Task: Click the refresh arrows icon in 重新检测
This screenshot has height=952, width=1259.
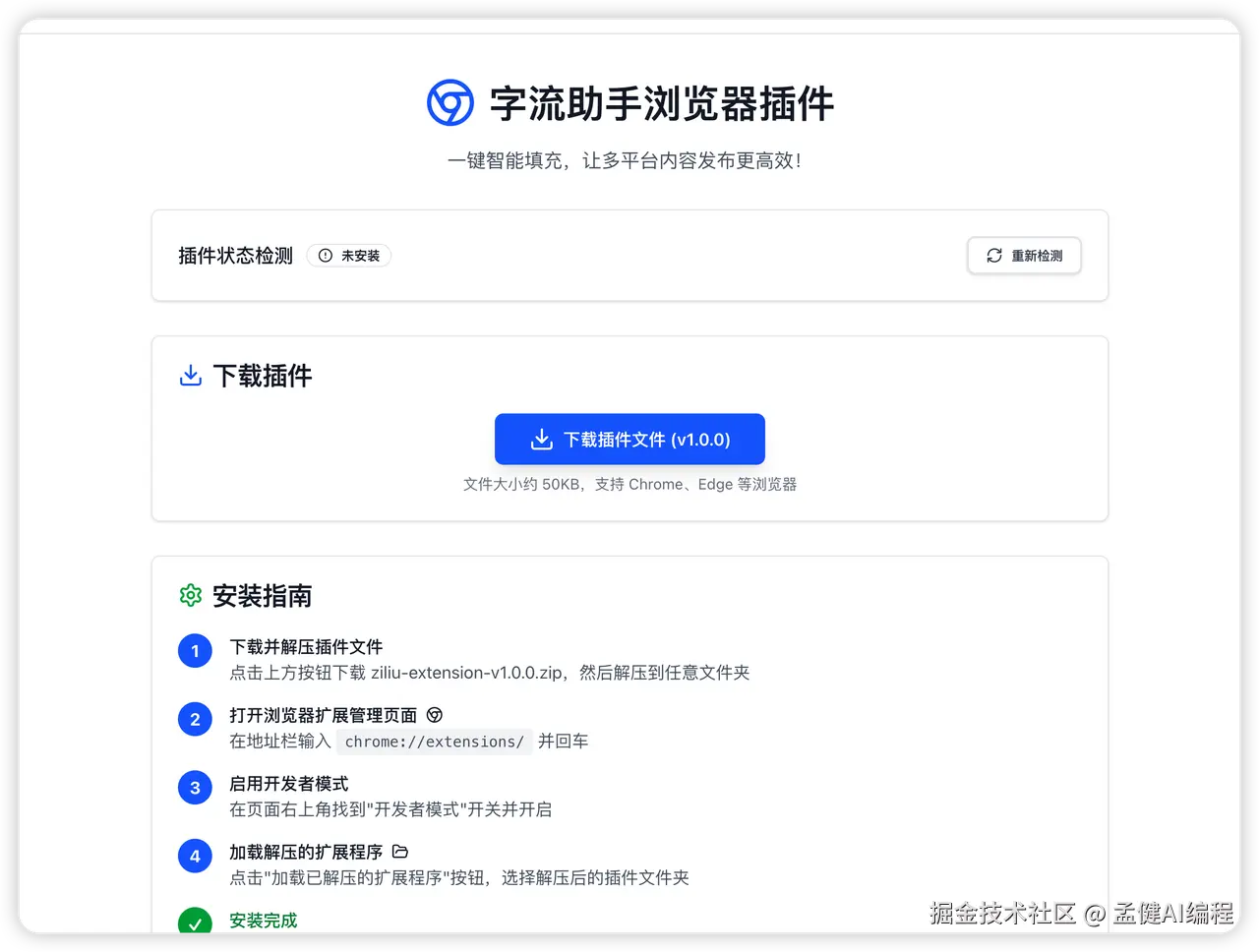Action: [994, 256]
